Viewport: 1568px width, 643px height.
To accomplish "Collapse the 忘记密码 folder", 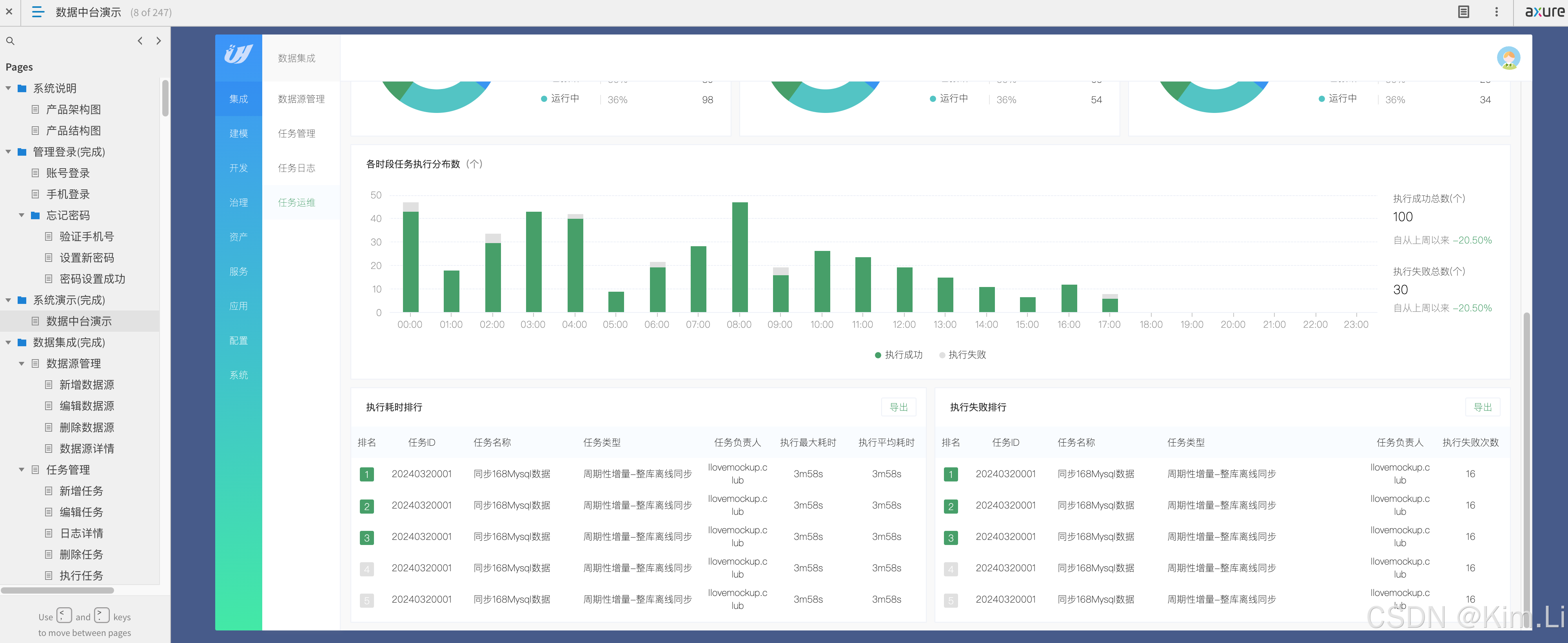I will (x=22, y=216).
